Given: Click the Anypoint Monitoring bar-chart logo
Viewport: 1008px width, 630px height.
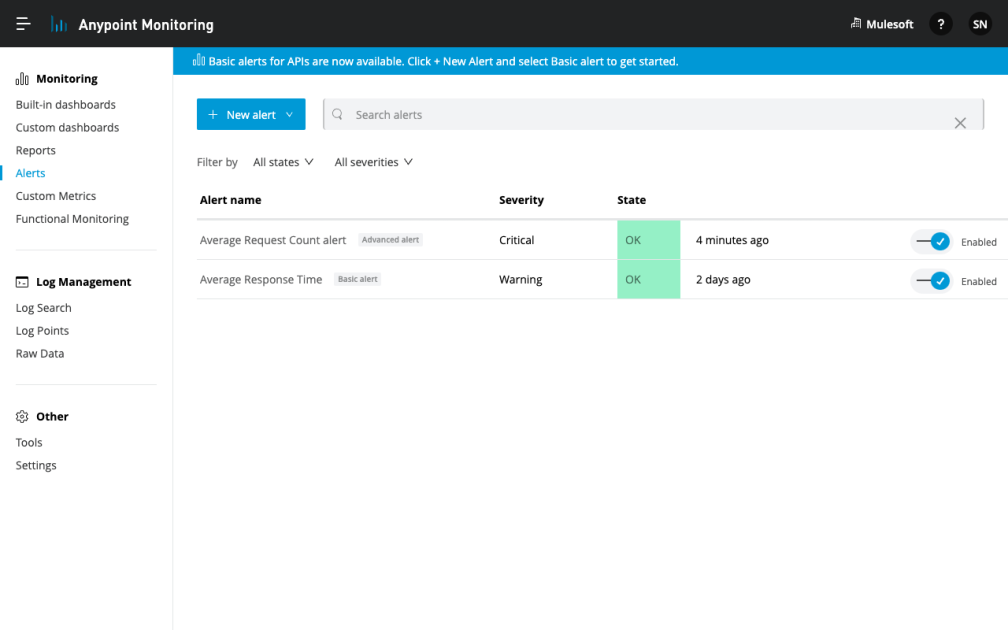Looking at the screenshot, I should pyautogui.click(x=60, y=24).
